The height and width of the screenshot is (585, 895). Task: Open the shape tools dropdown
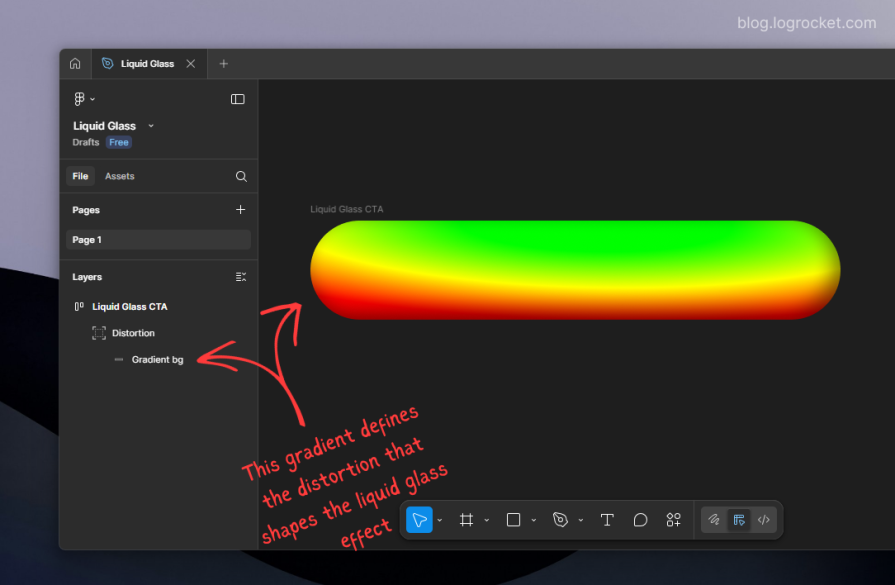533,520
